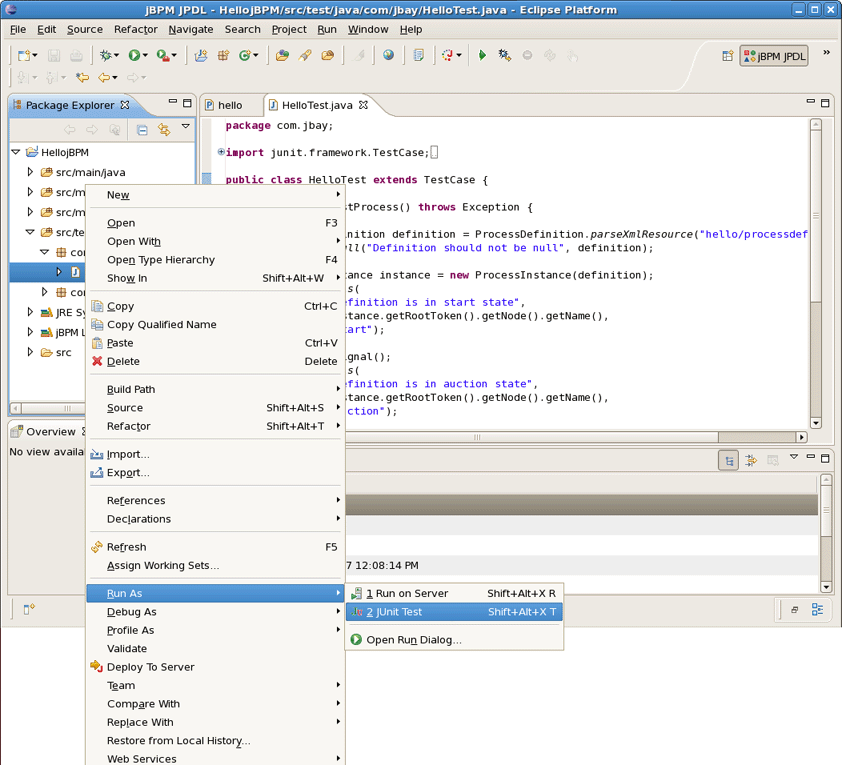This screenshot has height=765, width=842.
Task: Select the jBPM JPDL perspective button
Action: 774,56
